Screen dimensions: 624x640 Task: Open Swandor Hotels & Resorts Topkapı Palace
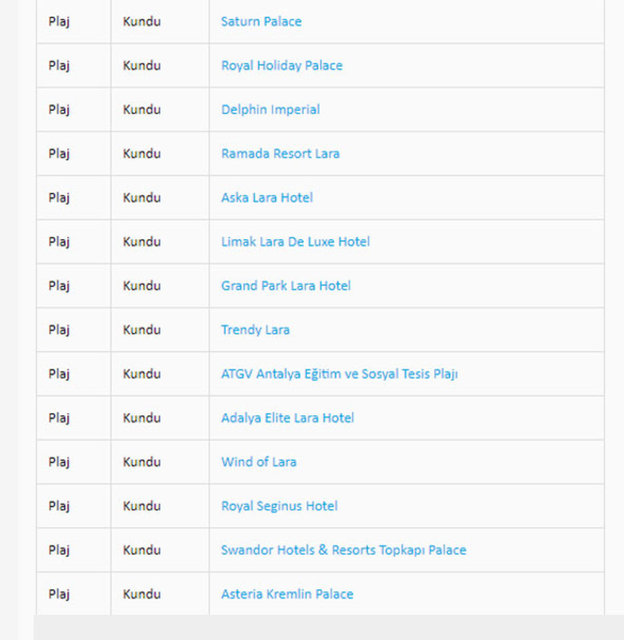343,550
